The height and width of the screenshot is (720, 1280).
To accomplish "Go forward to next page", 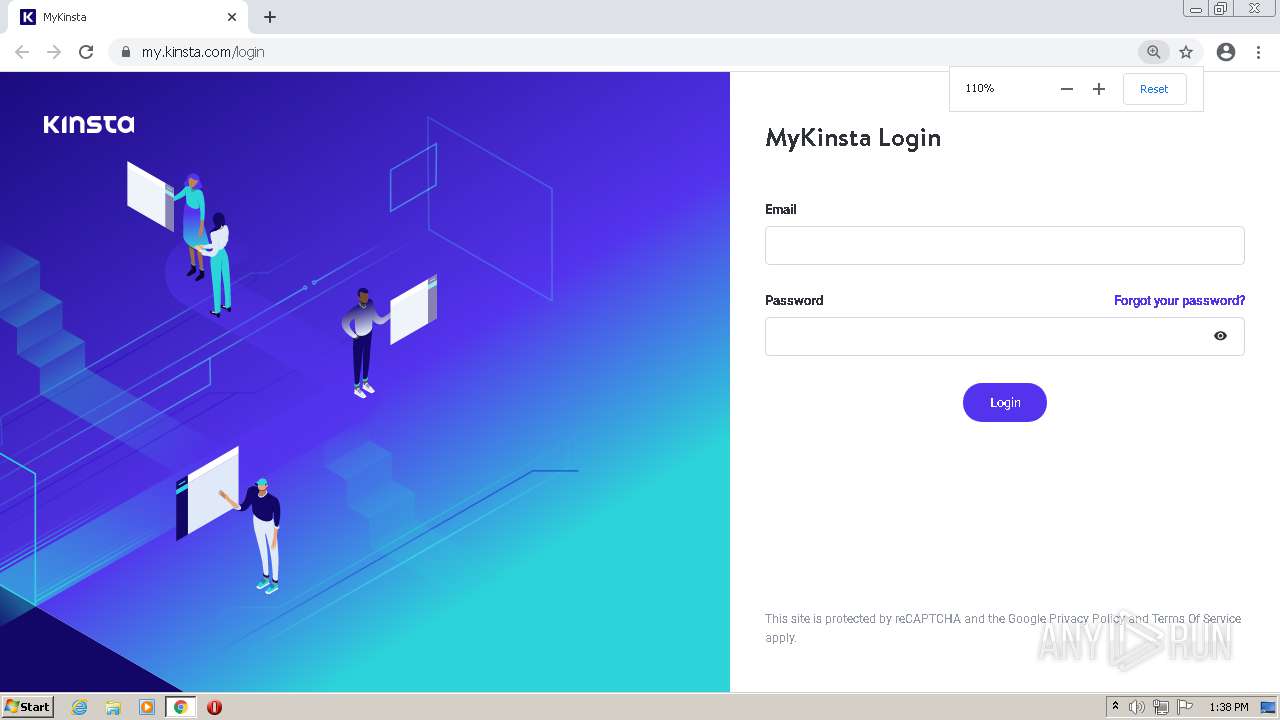I will (x=54, y=52).
